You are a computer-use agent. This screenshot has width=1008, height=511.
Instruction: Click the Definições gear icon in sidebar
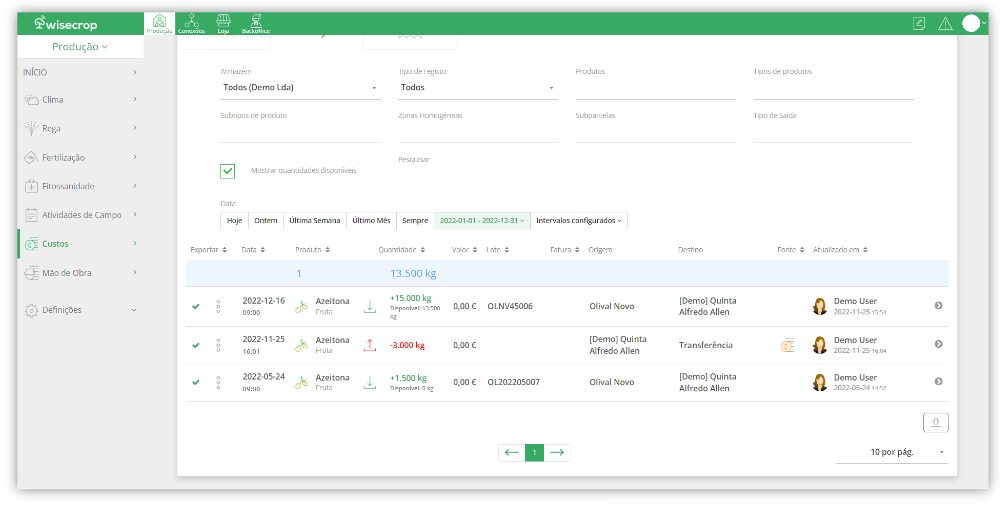(31, 310)
